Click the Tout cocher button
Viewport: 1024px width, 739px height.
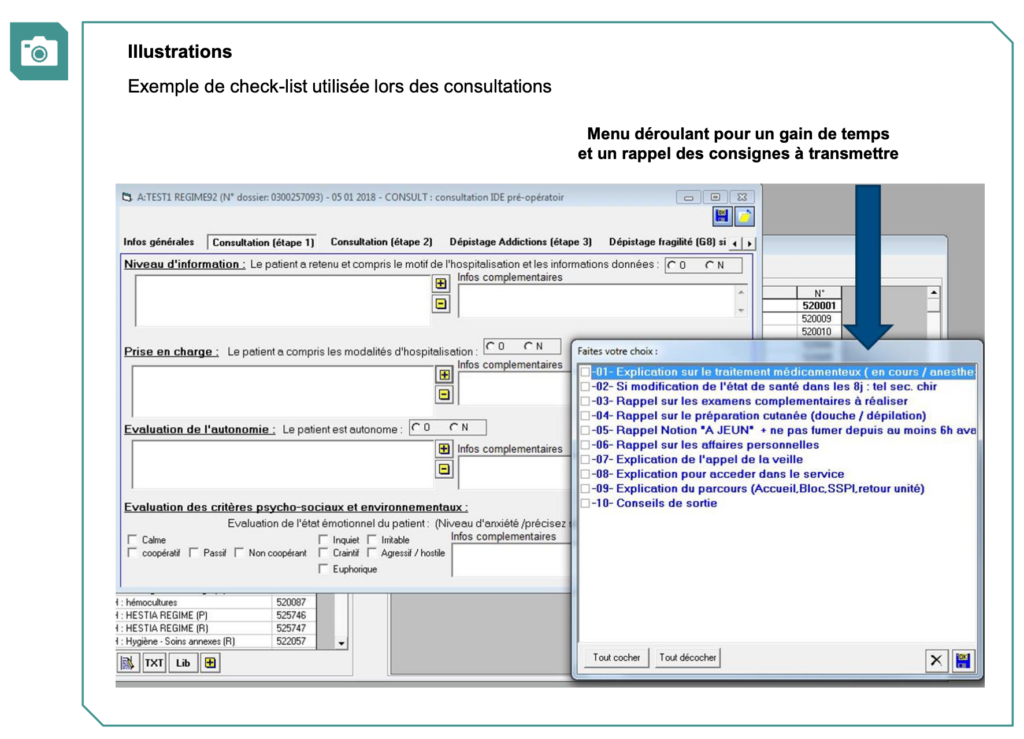click(616, 657)
